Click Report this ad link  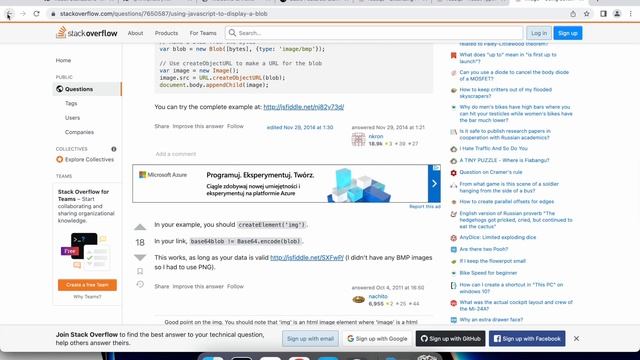click(425, 207)
